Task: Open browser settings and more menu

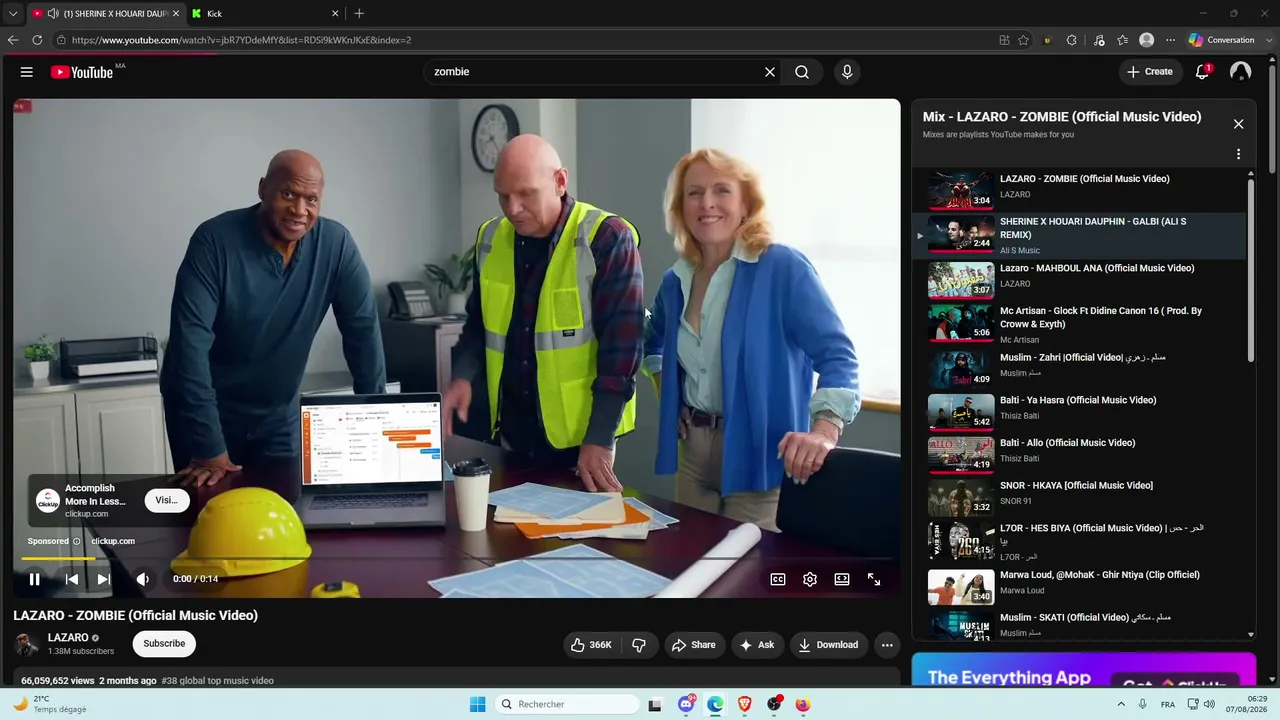Action: 1171,40
